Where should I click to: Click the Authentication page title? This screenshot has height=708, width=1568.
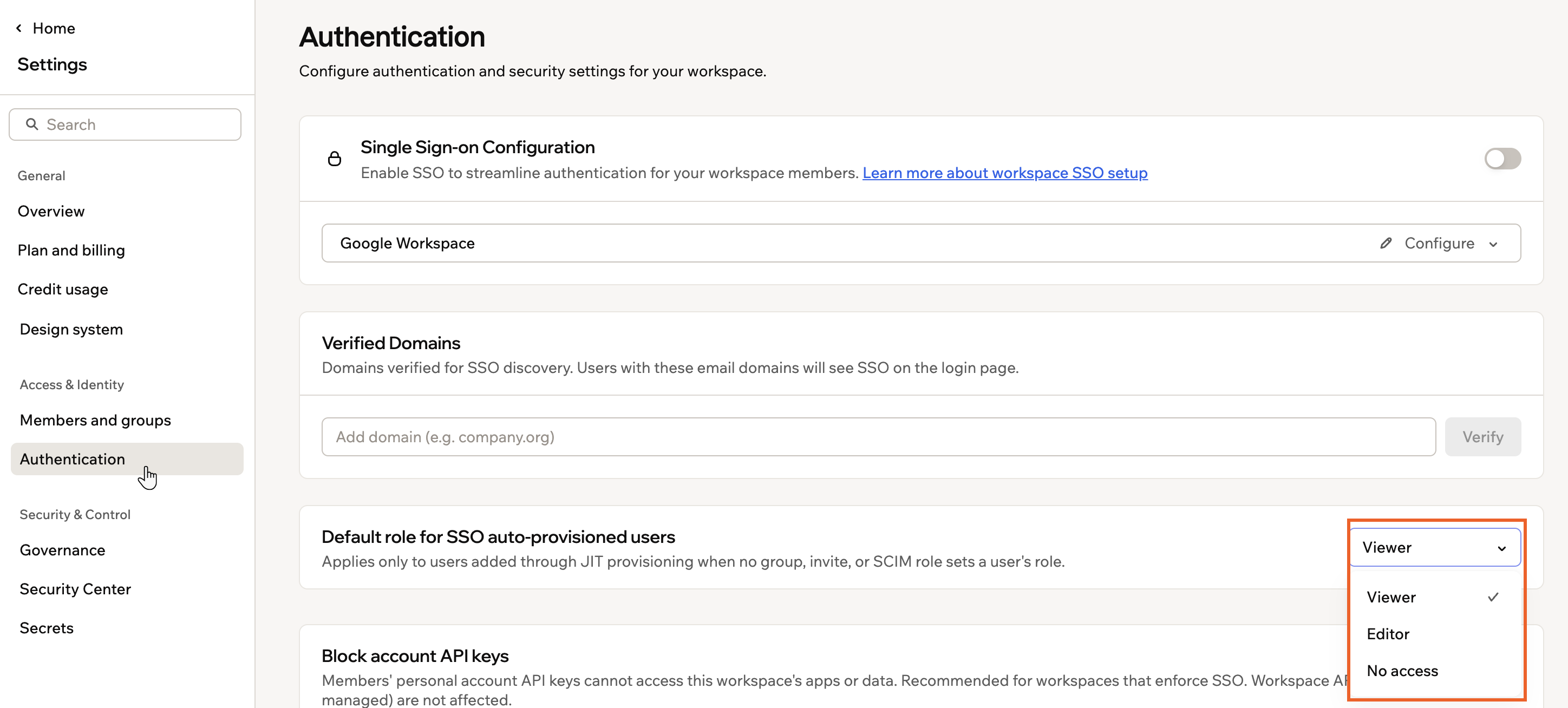point(392,36)
